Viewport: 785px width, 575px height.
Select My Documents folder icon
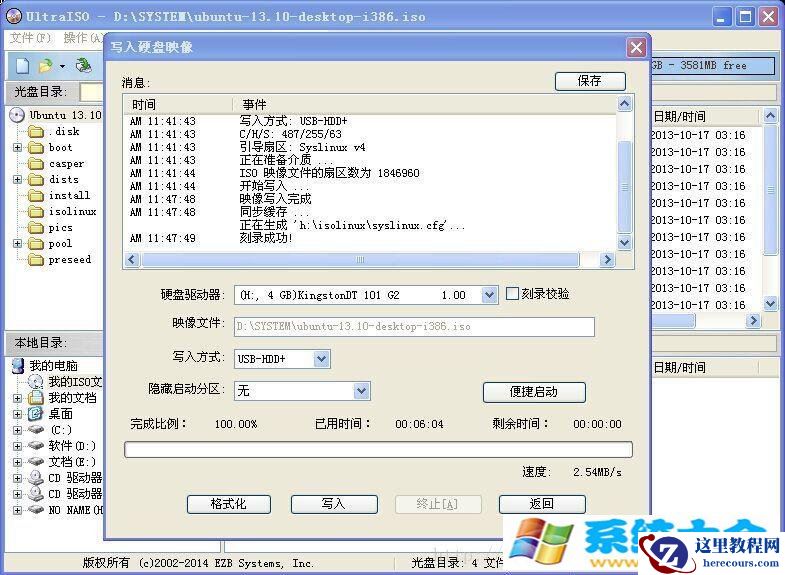click(36, 398)
